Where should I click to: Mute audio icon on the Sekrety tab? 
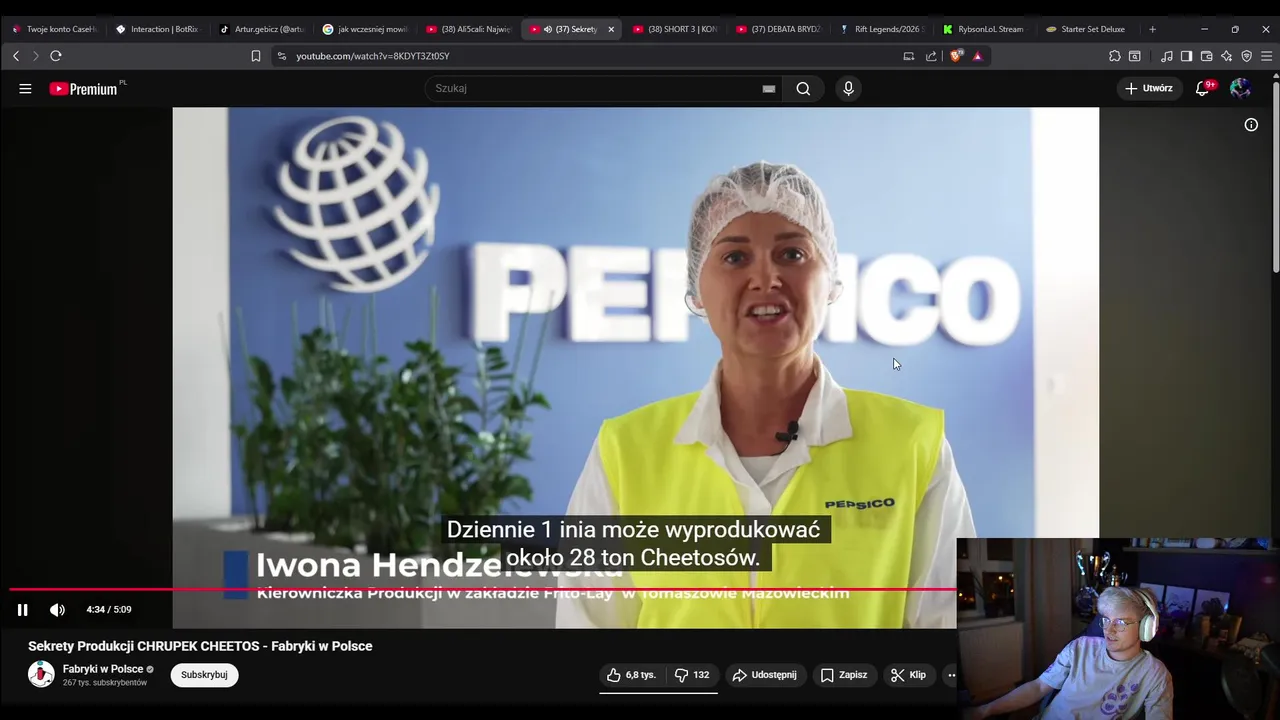(x=548, y=29)
